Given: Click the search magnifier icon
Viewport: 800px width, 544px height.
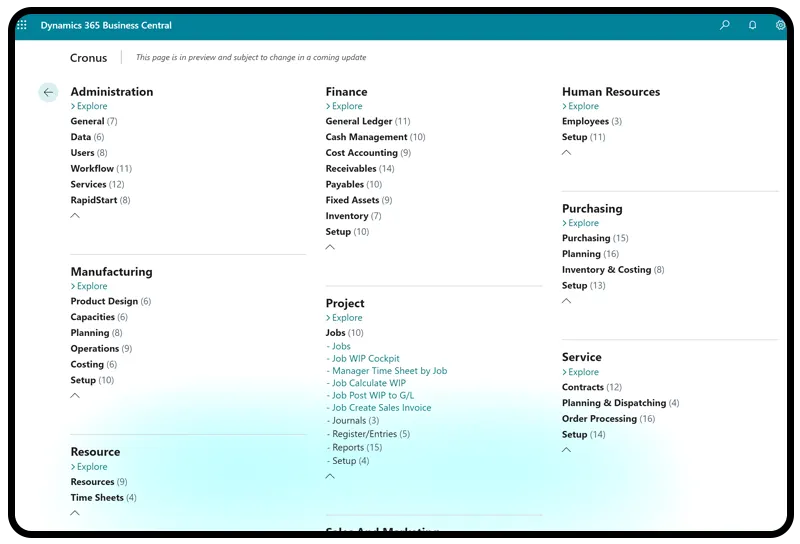Looking at the screenshot, I should click(725, 26).
